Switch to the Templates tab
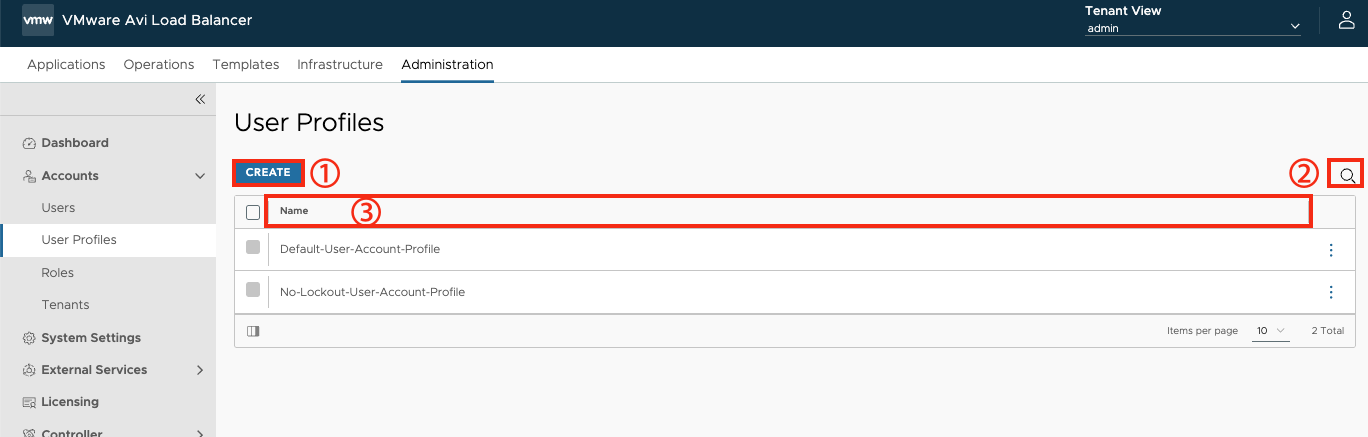 (x=246, y=64)
